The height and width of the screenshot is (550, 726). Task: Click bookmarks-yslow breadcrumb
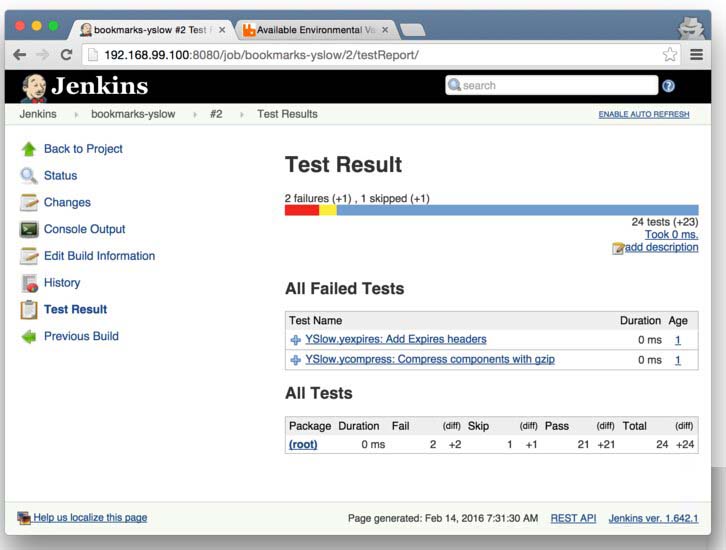click(133, 114)
